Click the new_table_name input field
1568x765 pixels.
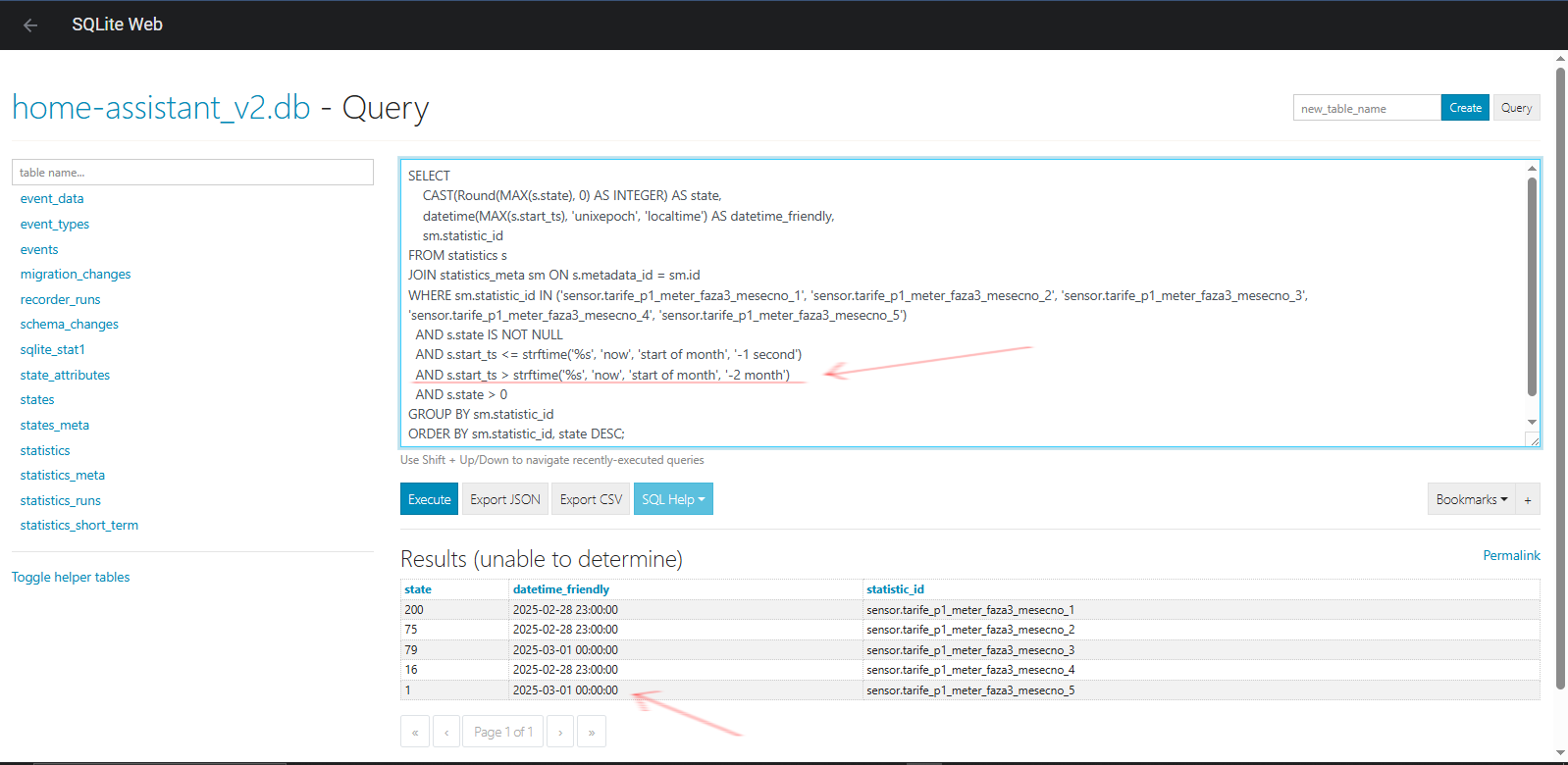pyautogui.click(x=1366, y=108)
